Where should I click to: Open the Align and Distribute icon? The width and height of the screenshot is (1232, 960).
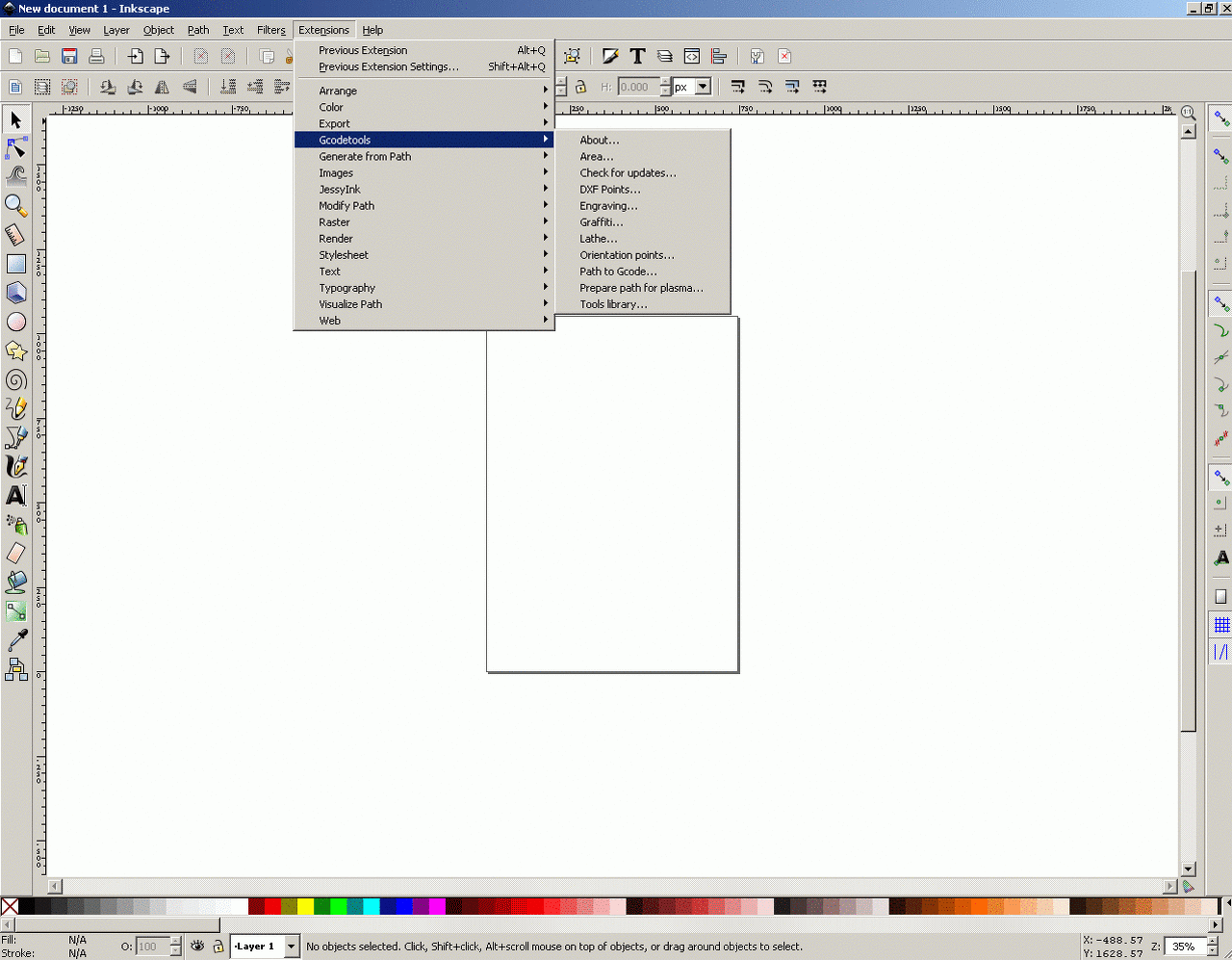pyautogui.click(x=718, y=56)
